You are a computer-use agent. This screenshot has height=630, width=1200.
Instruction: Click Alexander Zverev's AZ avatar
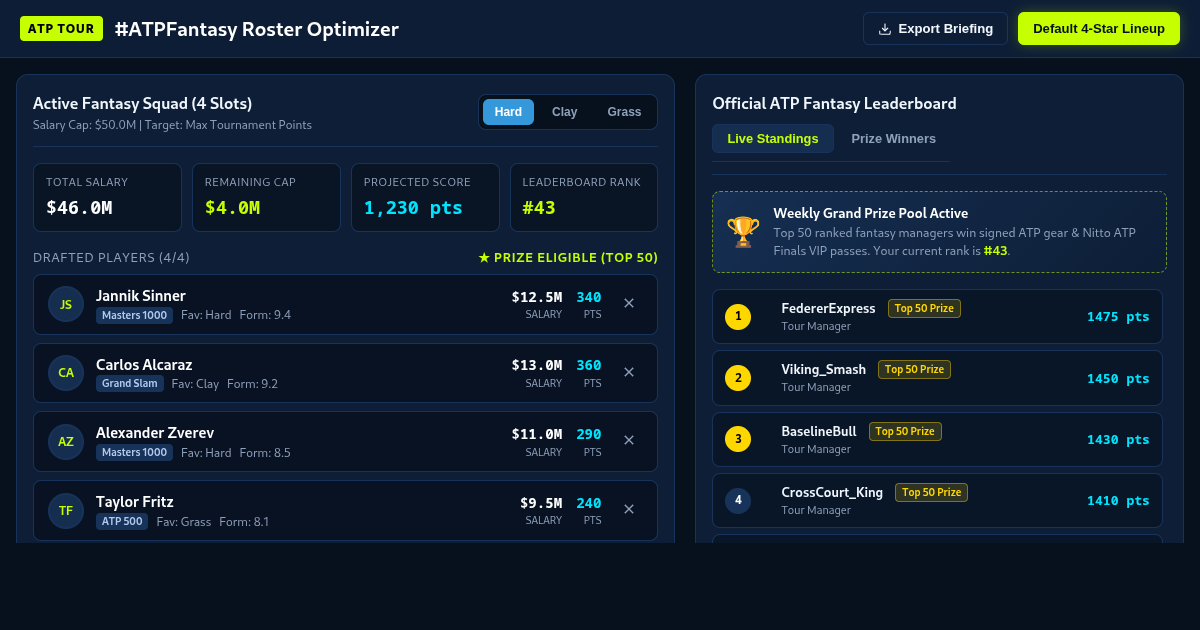[66, 441]
